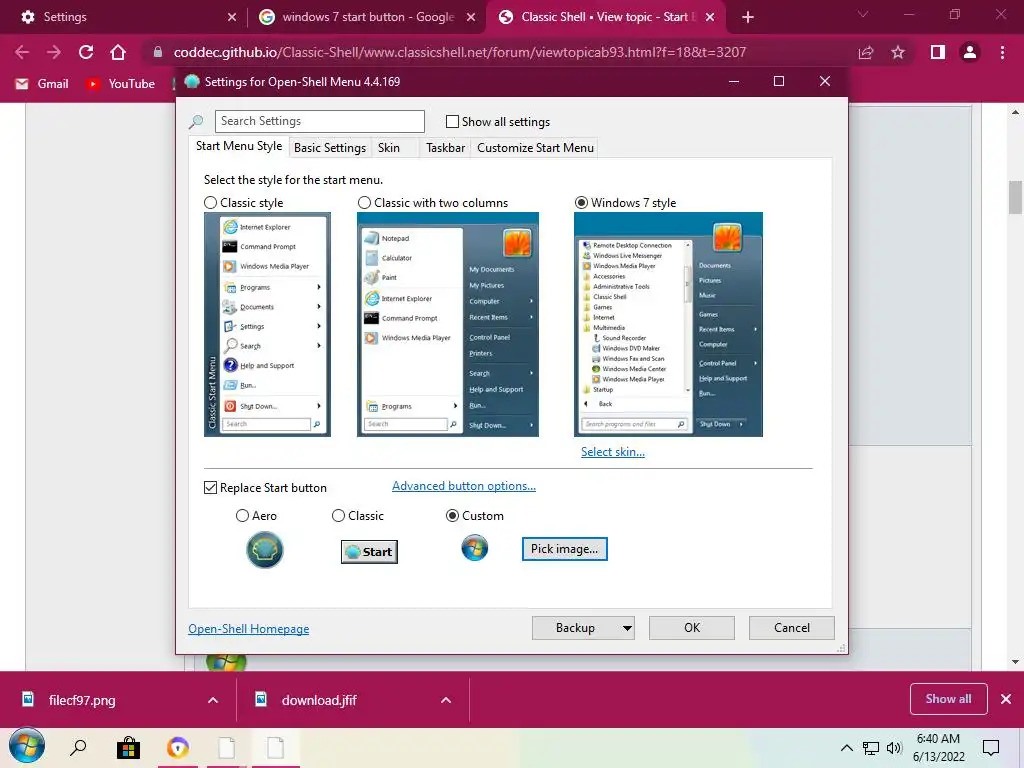Viewport: 1024px width, 768px height.
Task: Open the clock showing 6:40 AM
Action: [938, 748]
